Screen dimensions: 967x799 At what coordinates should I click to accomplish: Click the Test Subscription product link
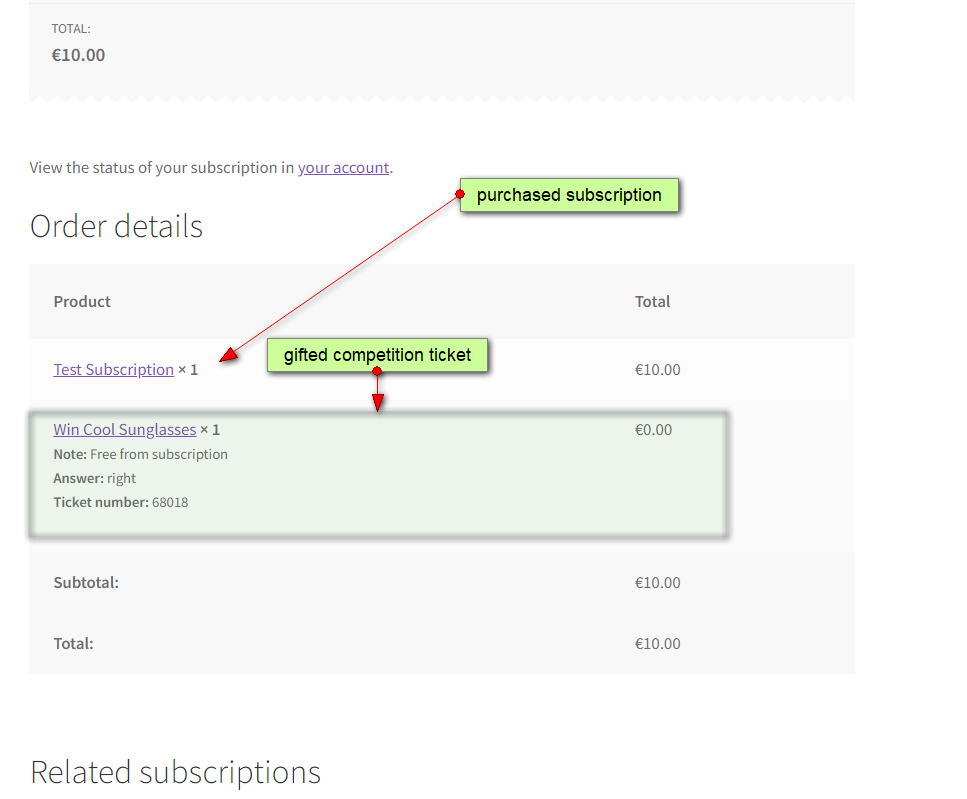coord(113,369)
